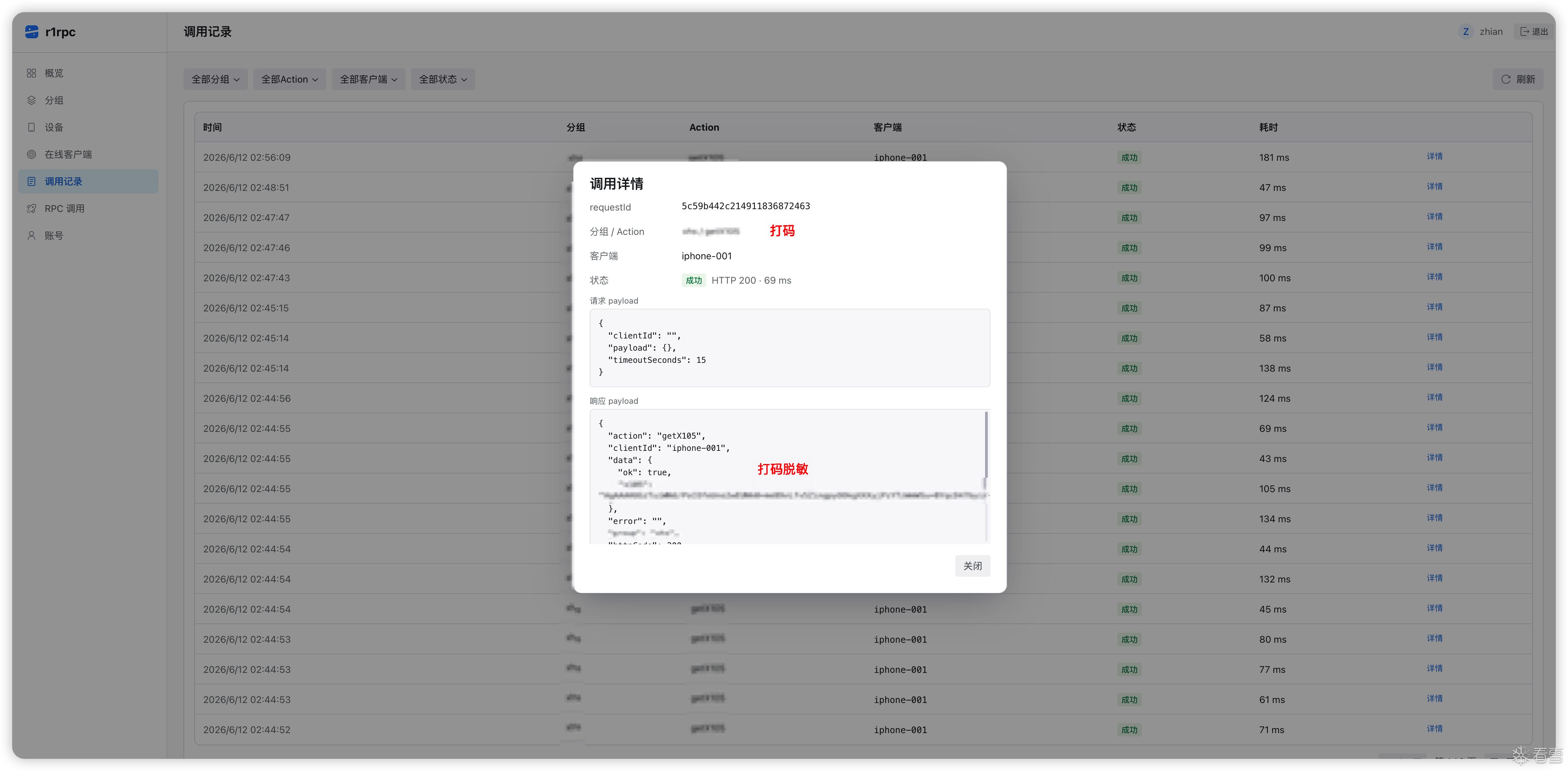Open 详情 for the 69 ms row
Viewport: 1568px width, 771px height.
(1435, 427)
